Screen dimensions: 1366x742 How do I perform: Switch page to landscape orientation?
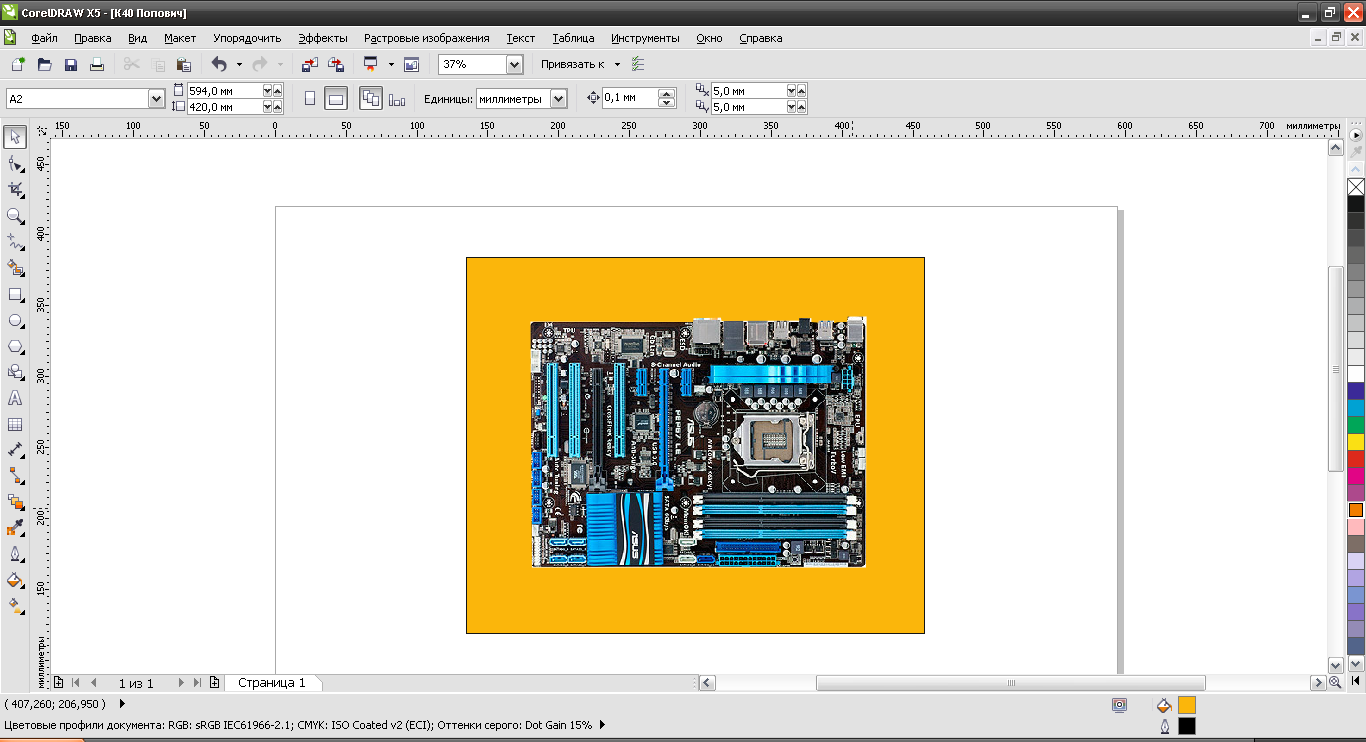click(336, 99)
